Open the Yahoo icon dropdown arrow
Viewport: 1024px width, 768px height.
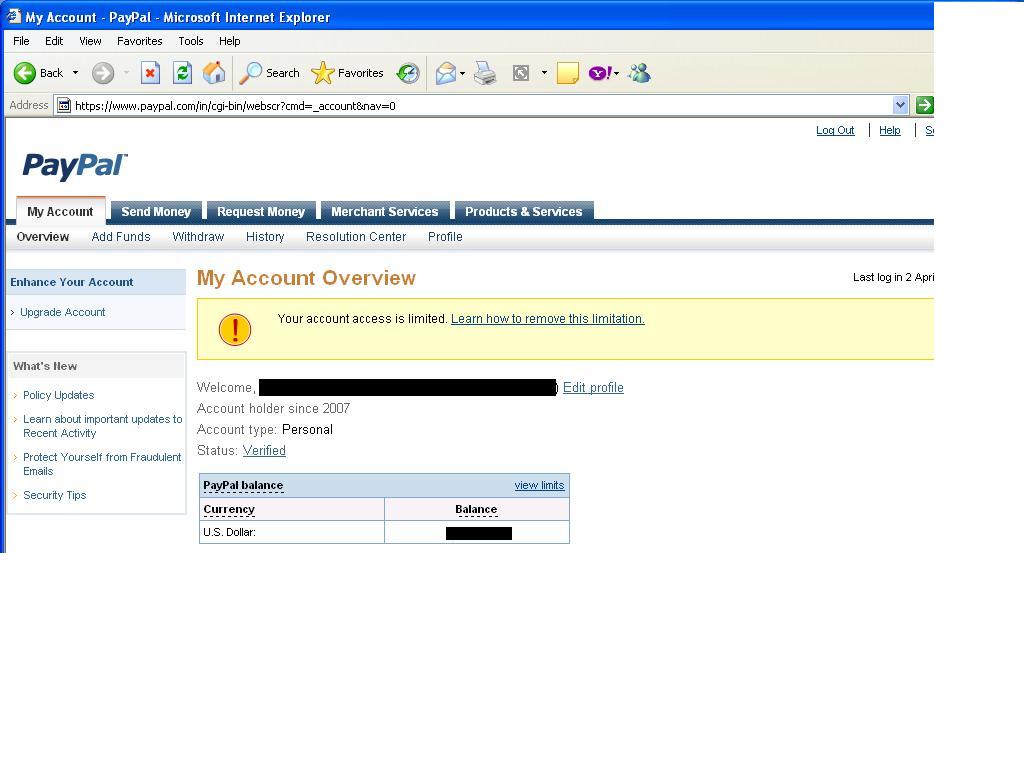coord(616,73)
